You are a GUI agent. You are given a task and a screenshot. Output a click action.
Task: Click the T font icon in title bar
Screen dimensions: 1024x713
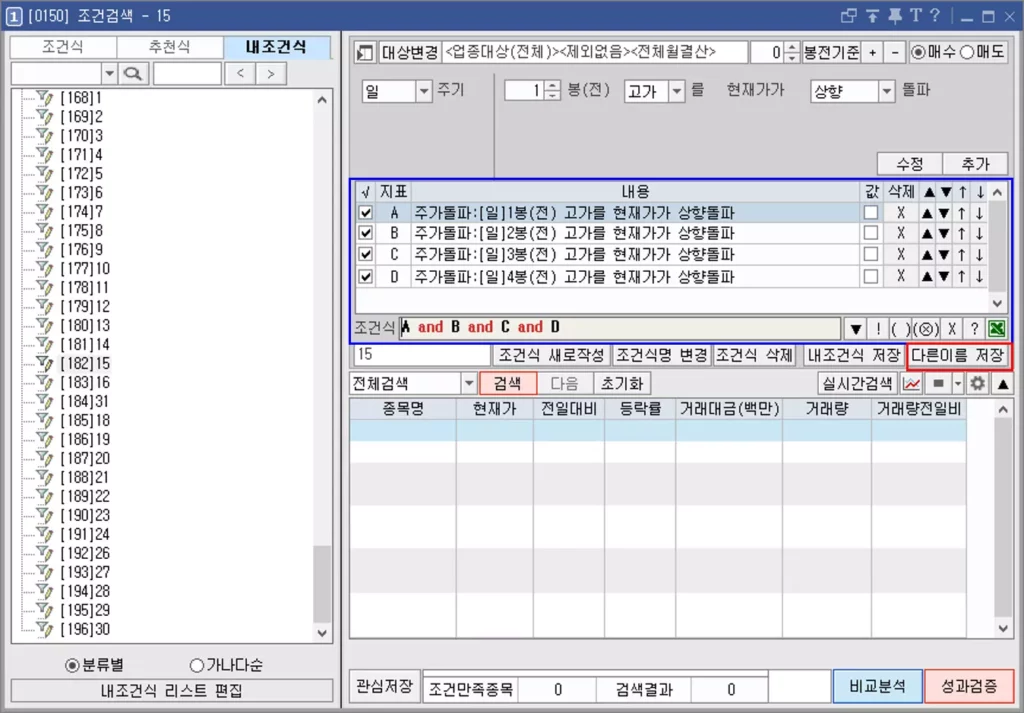[916, 16]
